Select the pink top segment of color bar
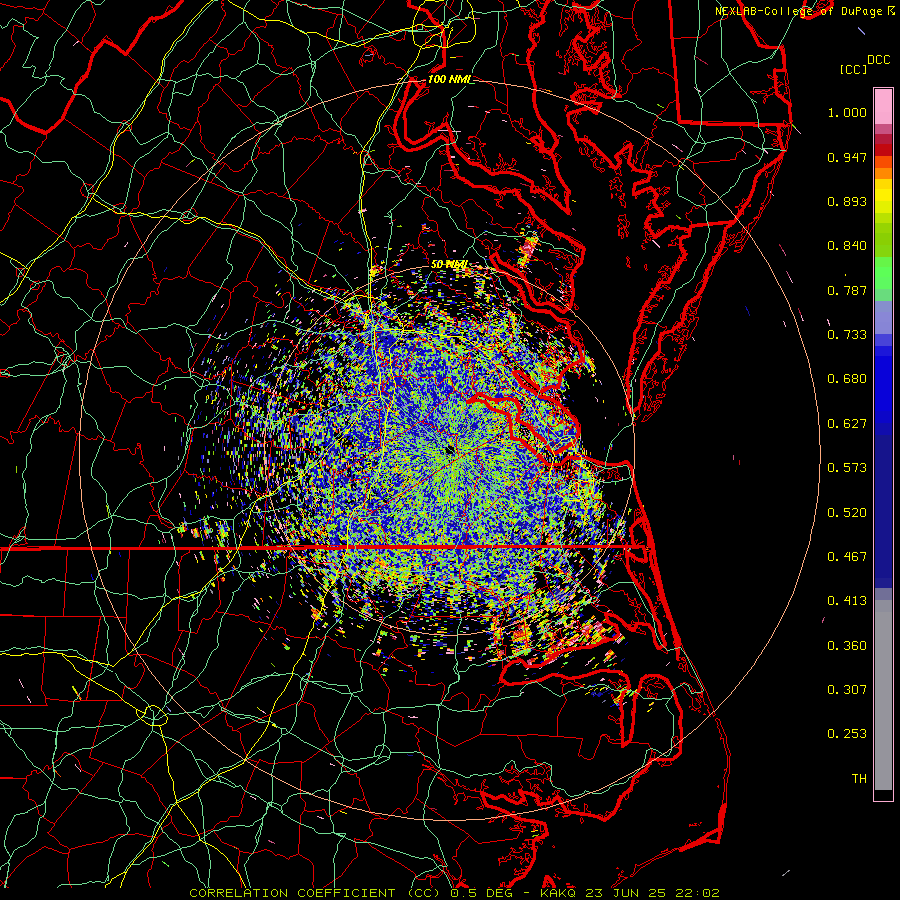This screenshot has height=900, width=900. tap(883, 106)
